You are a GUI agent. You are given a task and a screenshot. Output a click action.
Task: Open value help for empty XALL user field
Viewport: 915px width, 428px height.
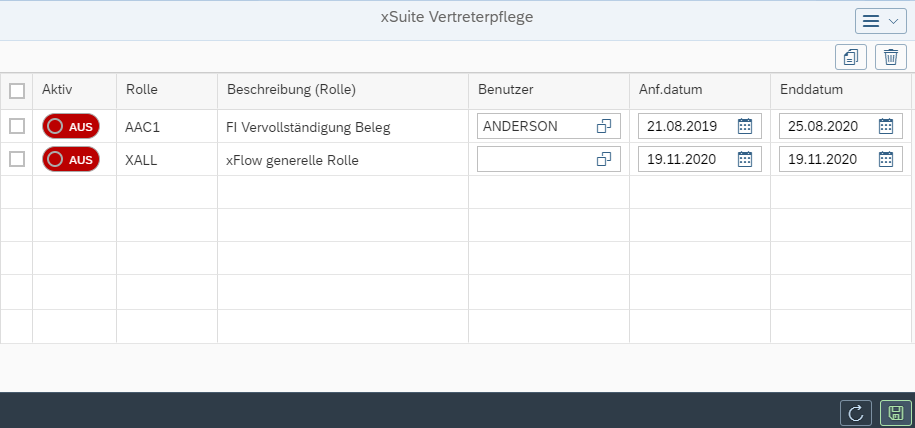pyautogui.click(x=604, y=159)
